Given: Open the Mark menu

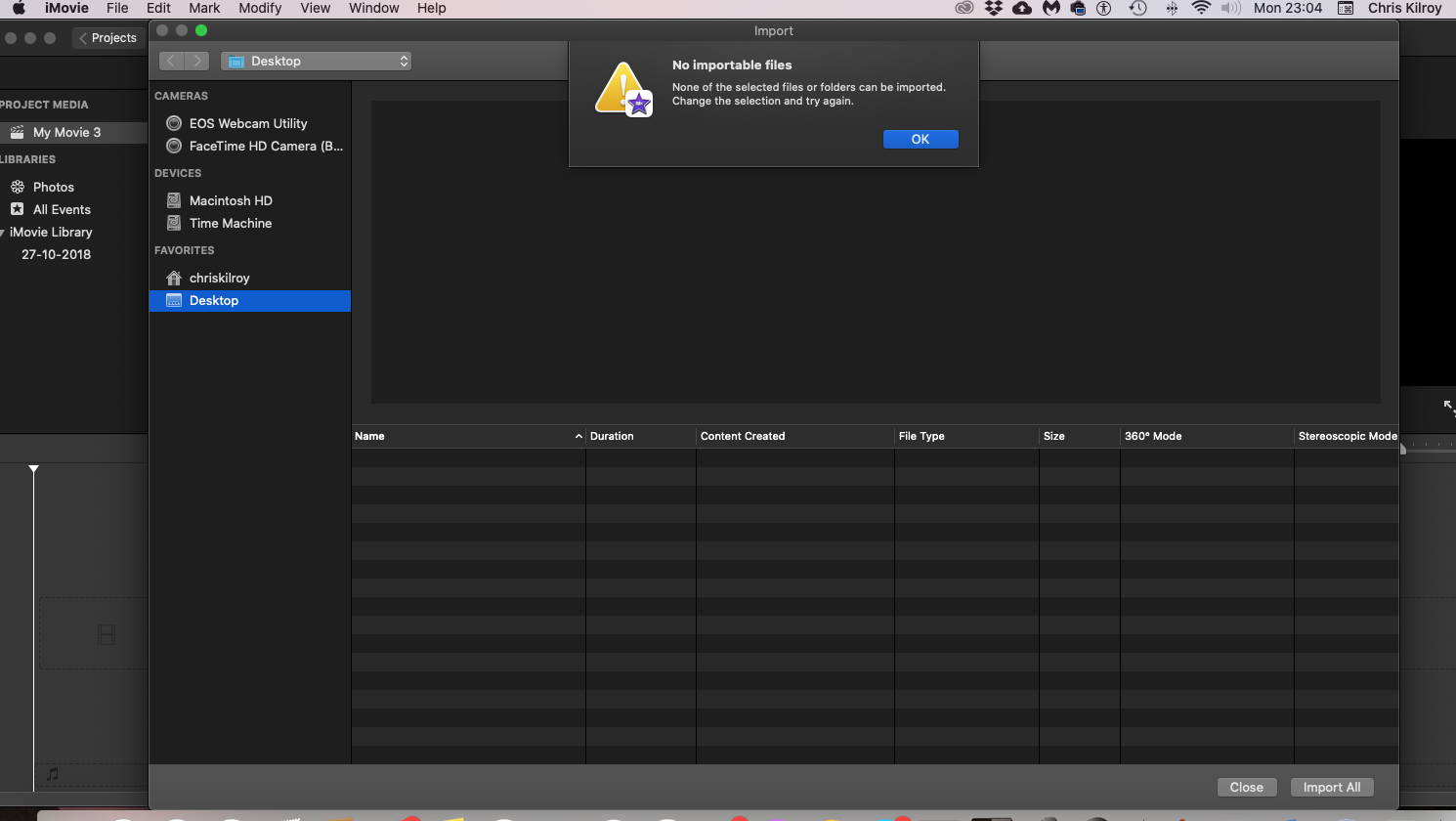Looking at the screenshot, I should pos(204,8).
